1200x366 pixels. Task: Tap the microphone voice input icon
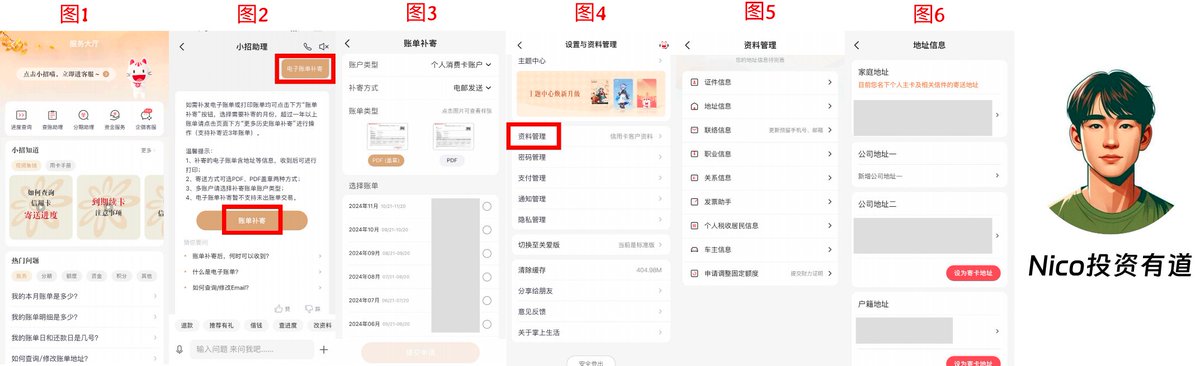click(x=180, y=349)
